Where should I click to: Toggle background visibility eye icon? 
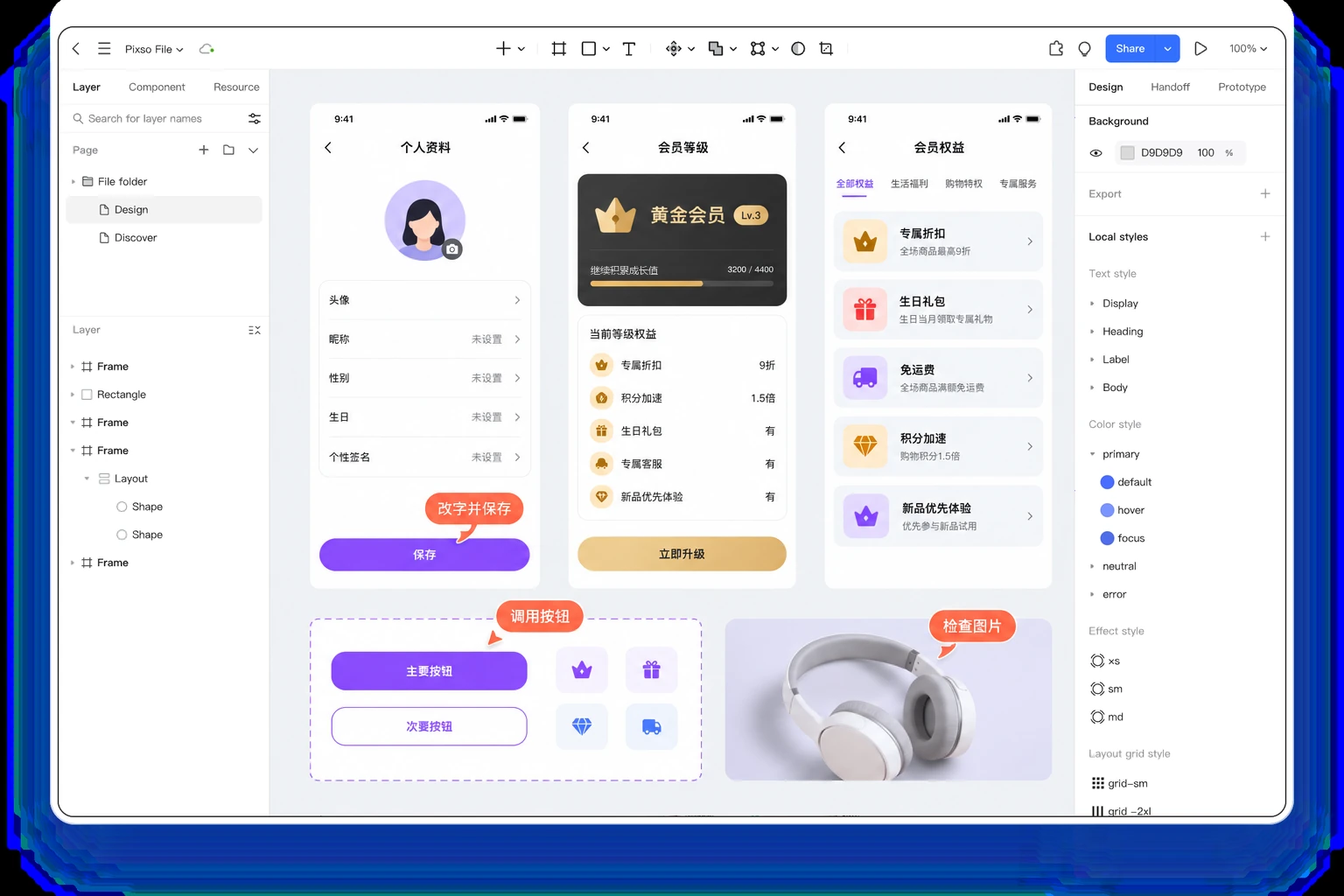[x=1095, y=153]
